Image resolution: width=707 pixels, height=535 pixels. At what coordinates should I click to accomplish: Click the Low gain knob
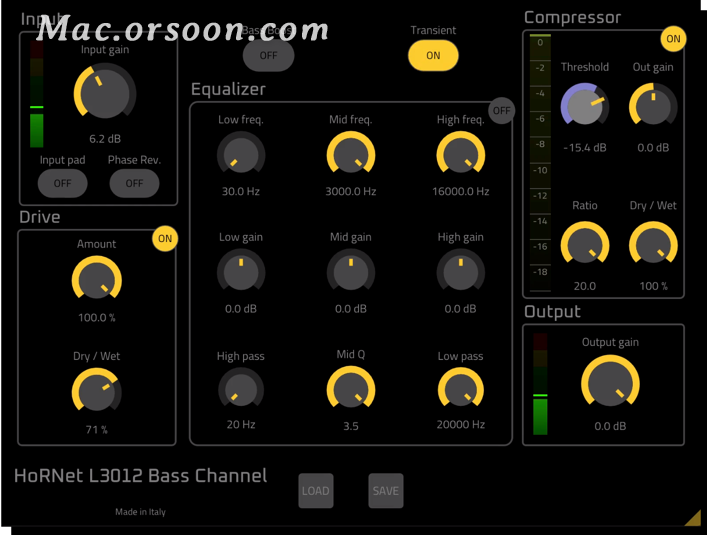tap(241, 270)
